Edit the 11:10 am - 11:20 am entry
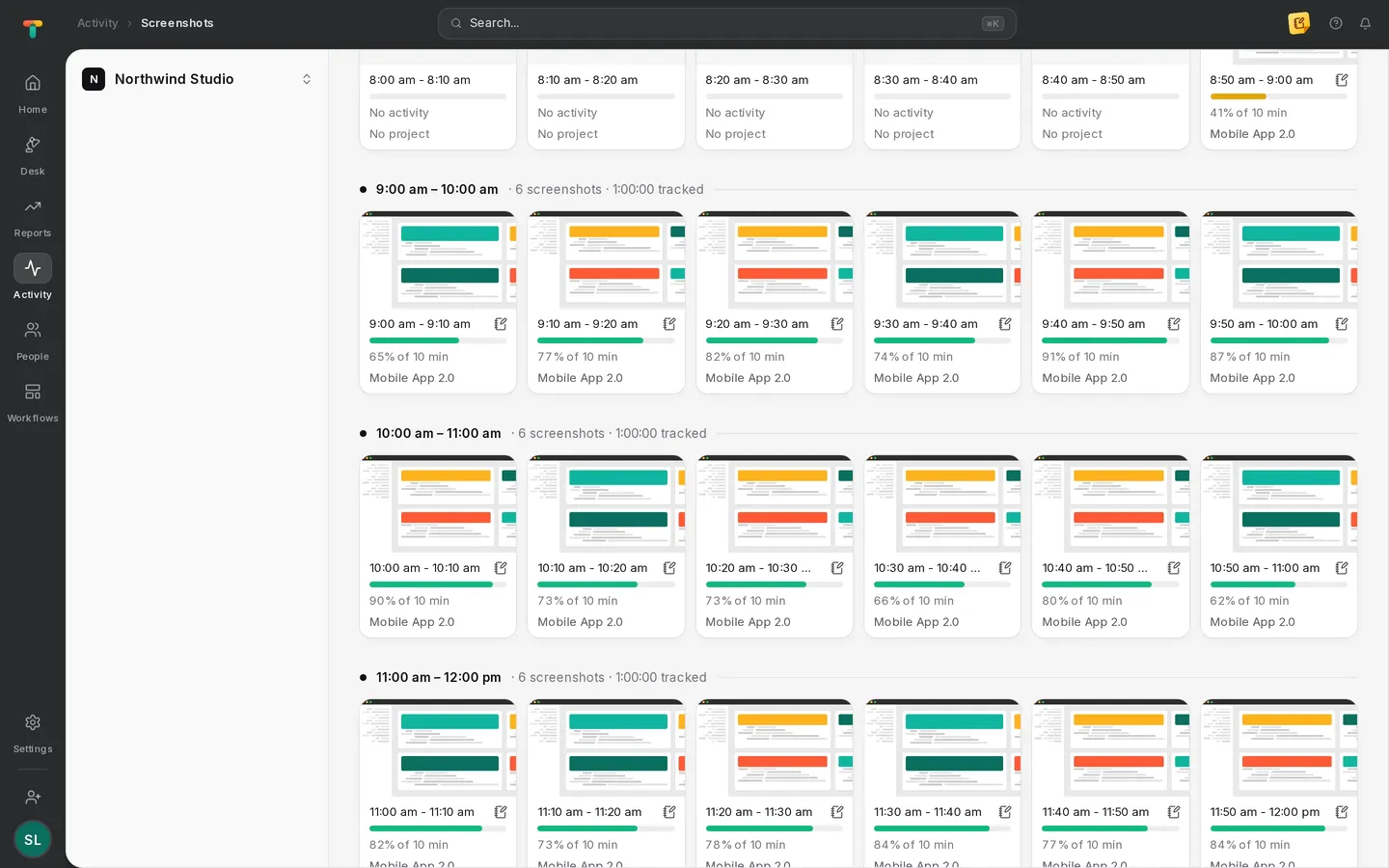The height and width of the screenshot is (868, 1389). click(x=669, y=812)
